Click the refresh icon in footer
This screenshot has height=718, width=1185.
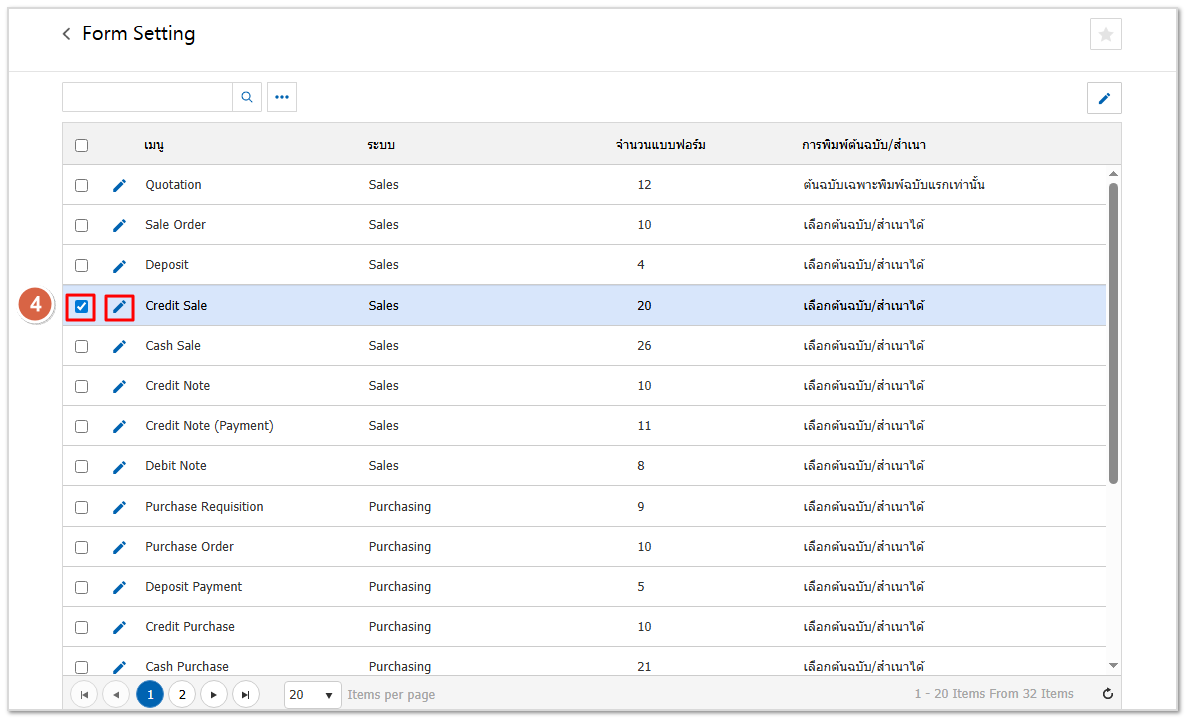pos(1107,694)
